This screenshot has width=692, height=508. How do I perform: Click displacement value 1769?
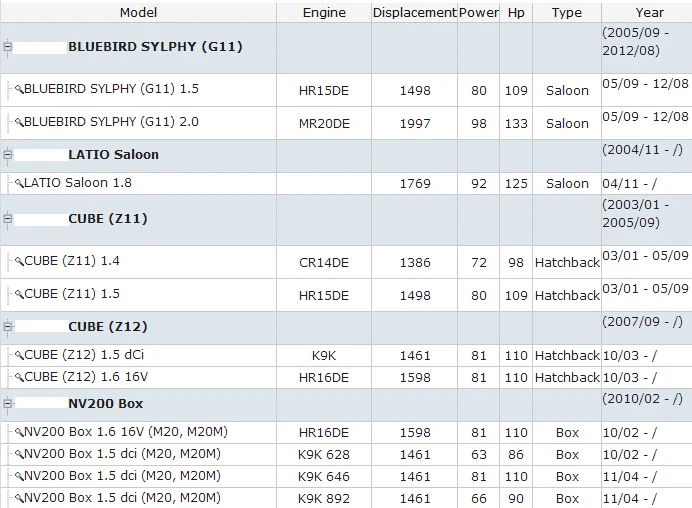415,184
